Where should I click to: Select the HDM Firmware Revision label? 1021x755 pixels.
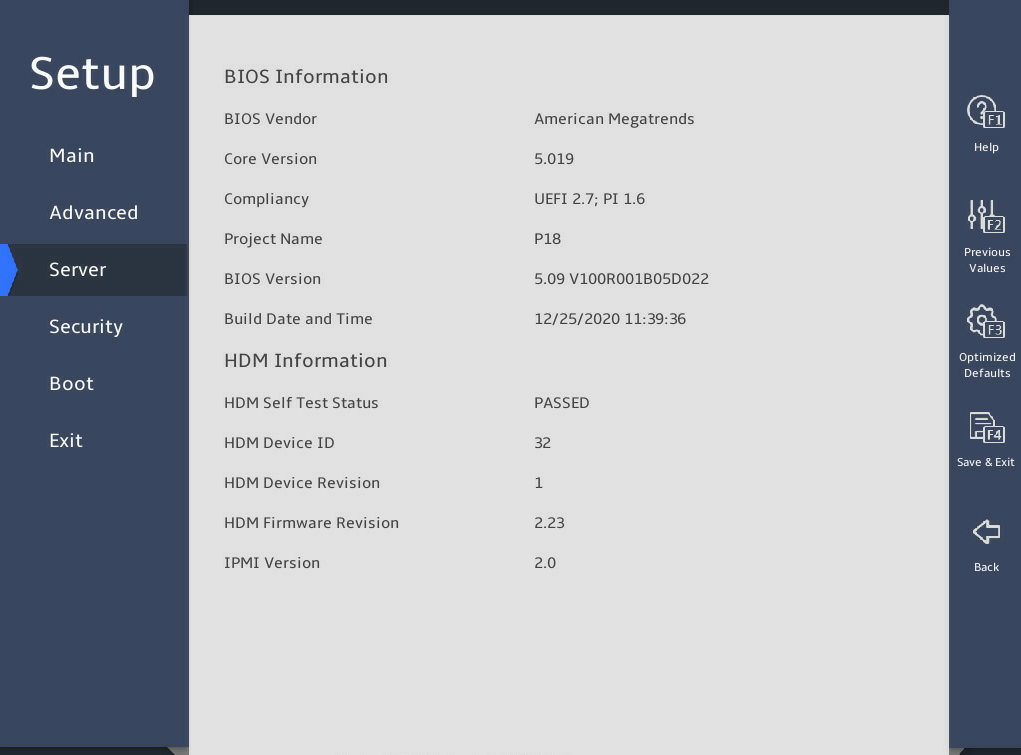pyautogui.click(x=311, y=523)
